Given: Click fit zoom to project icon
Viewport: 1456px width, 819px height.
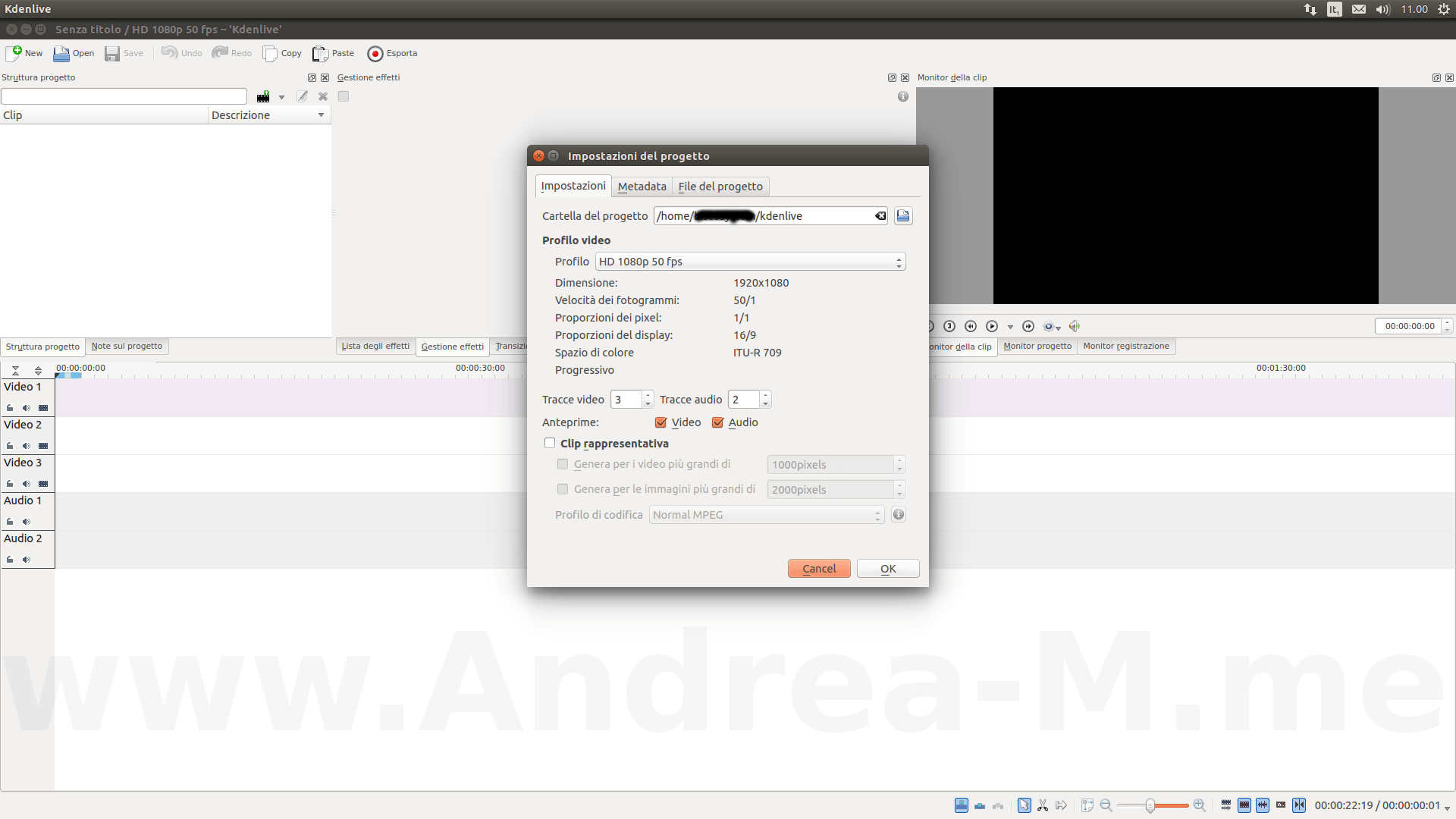Looking at the screenshot, I should tap(1087, 805).
